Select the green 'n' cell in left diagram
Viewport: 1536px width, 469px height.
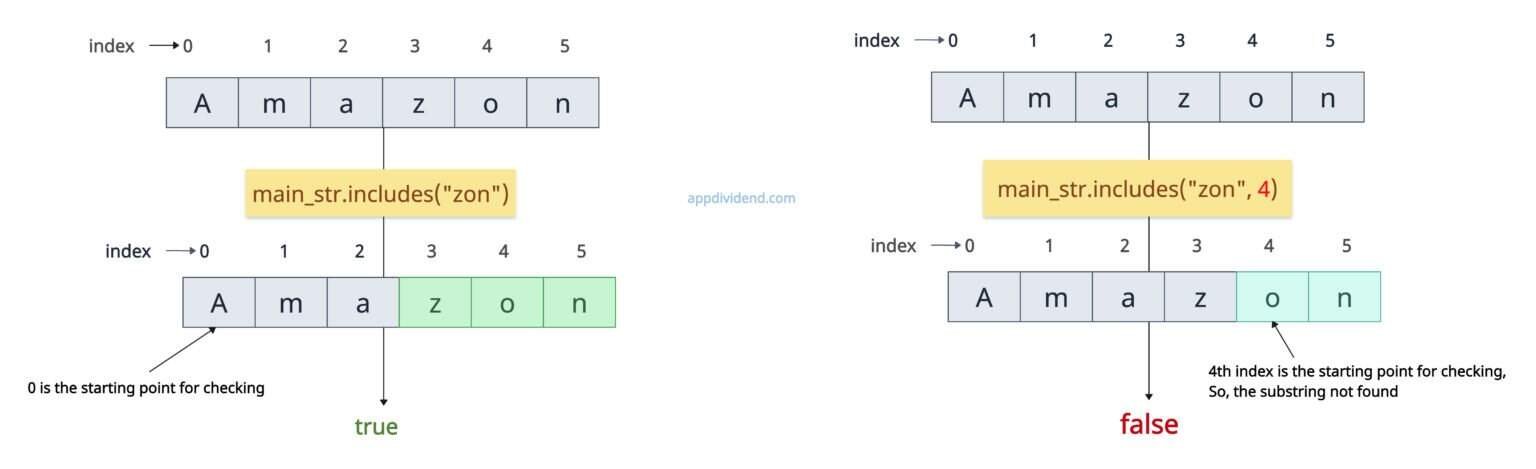(x=579, y=303)
